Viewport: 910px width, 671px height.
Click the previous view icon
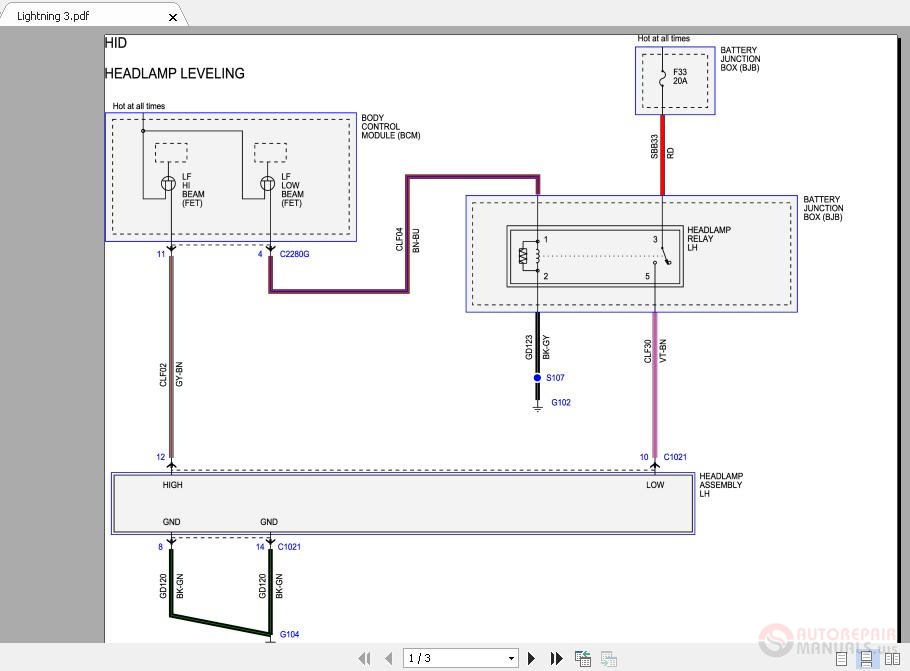pos(583,658)
